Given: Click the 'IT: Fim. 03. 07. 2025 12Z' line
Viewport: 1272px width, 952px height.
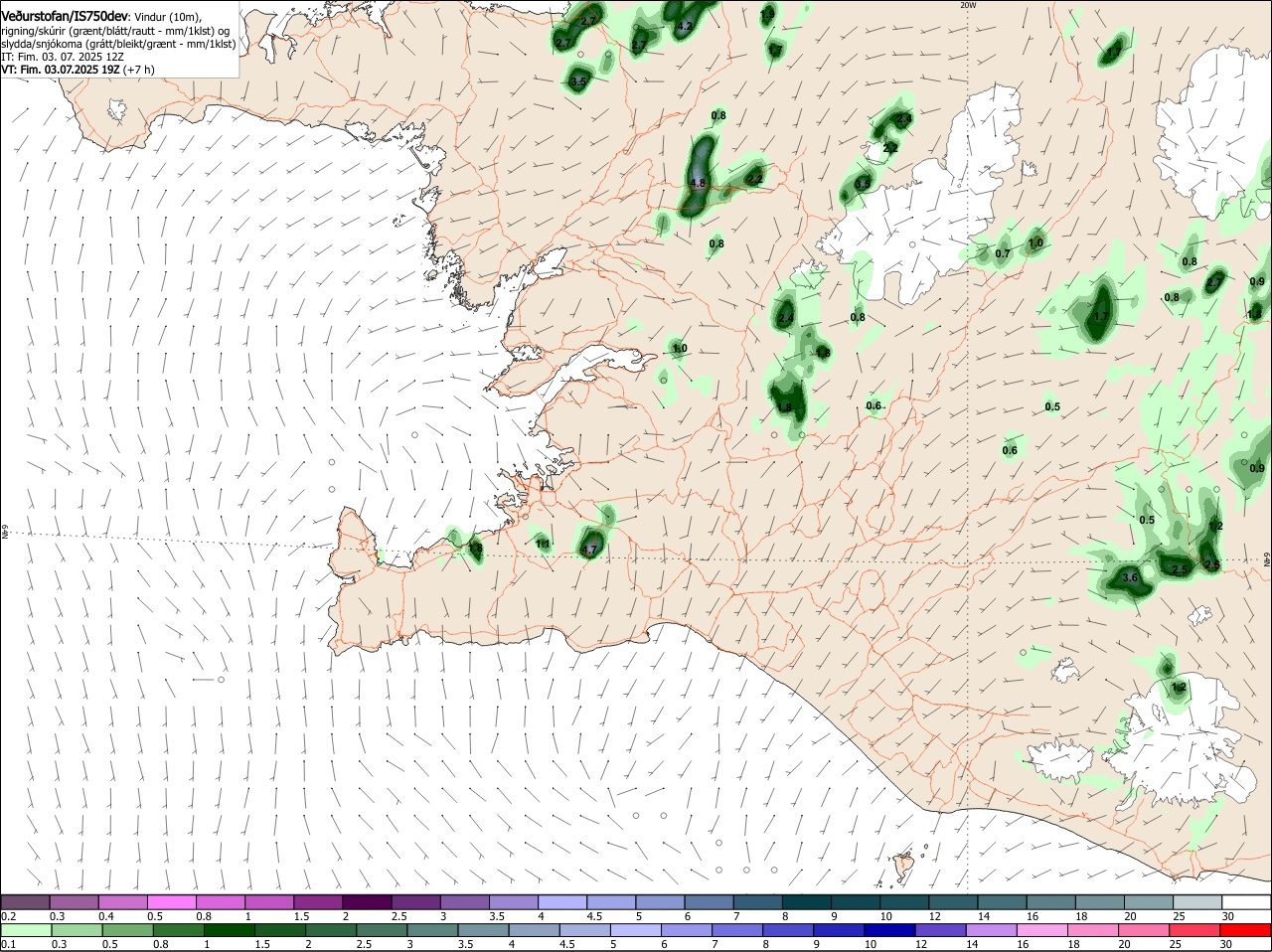Looking at the screenshot, I should click(63, 57).
